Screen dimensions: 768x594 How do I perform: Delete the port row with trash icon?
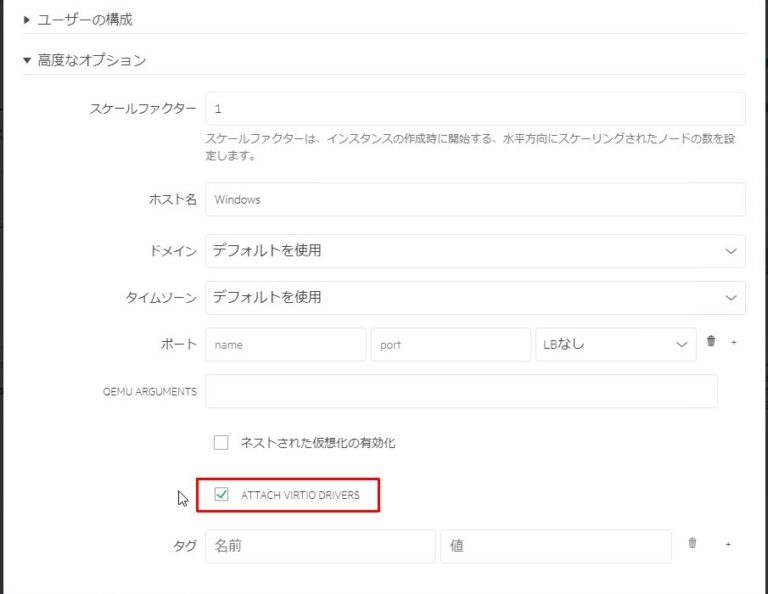[x=711, y=342]
